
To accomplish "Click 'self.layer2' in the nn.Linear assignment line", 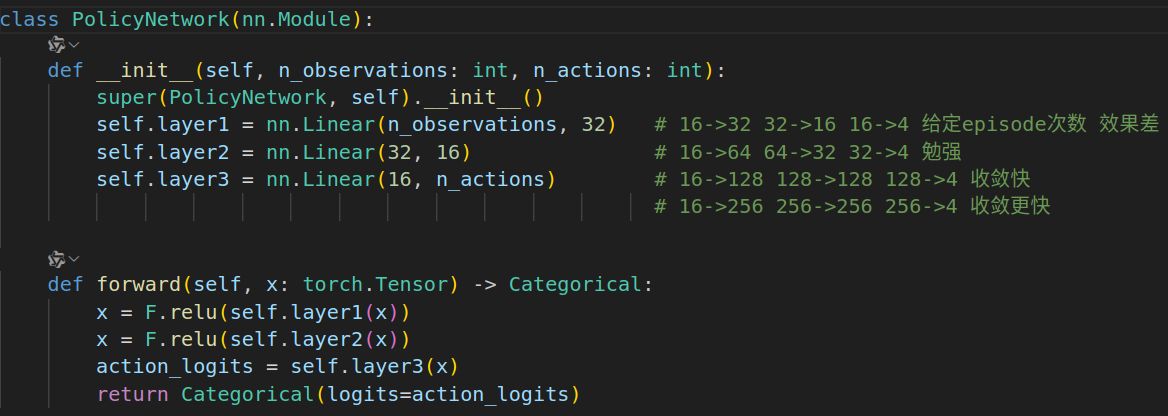I will [x=162, y=152].
